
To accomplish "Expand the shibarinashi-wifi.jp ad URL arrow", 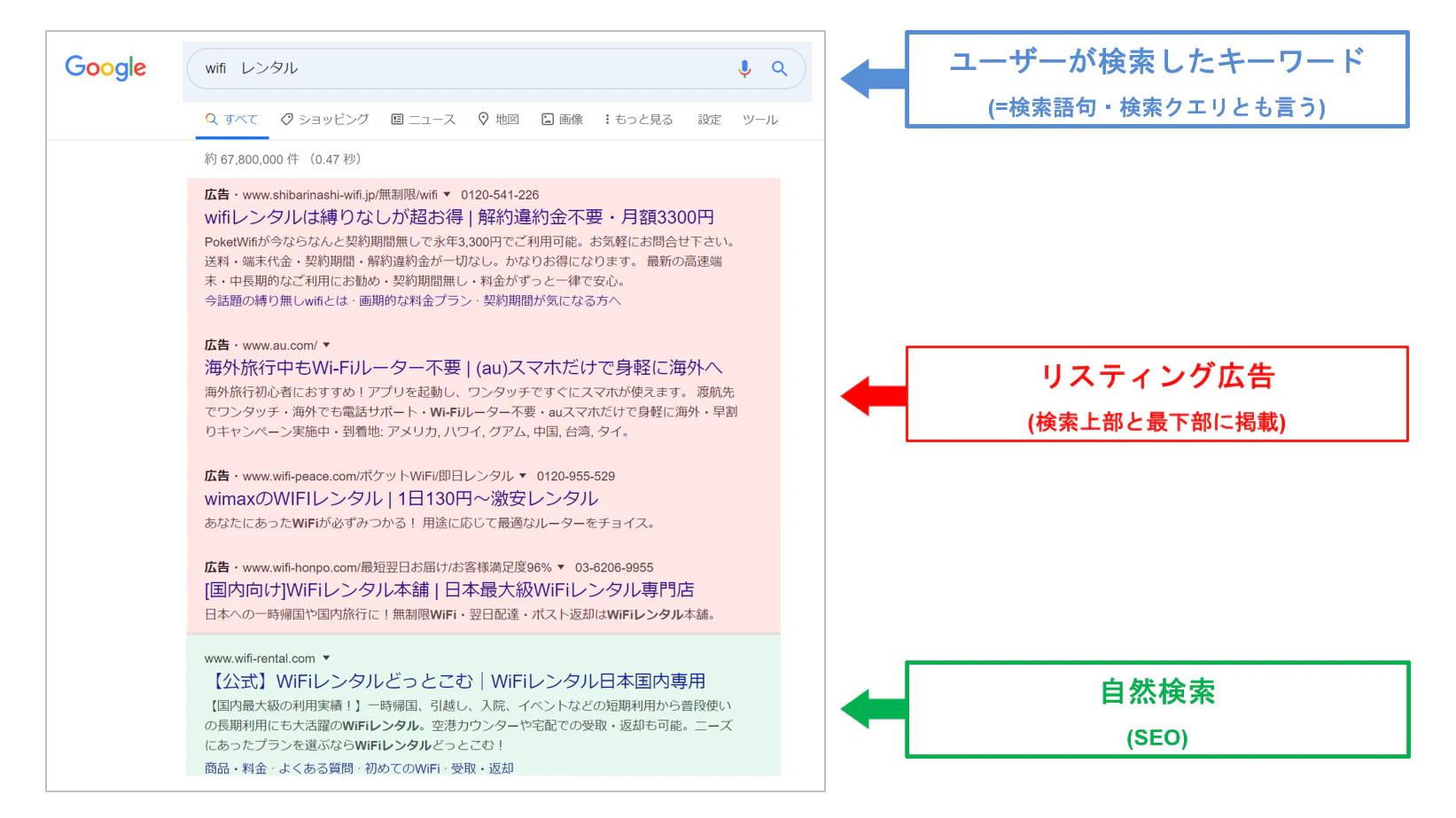I will tap(448, 194).
